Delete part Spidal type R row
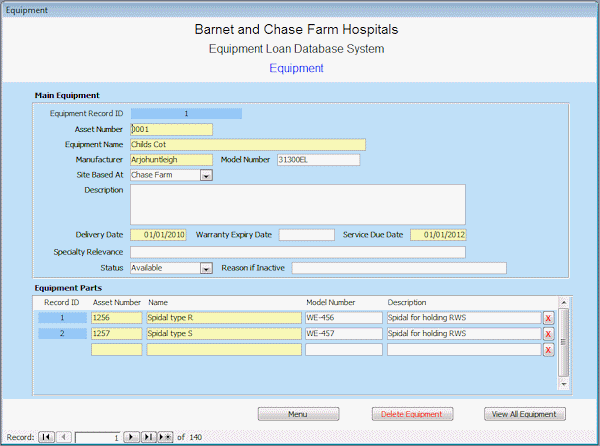The width and height of the screenshot is (600, 446). (548, 318)
